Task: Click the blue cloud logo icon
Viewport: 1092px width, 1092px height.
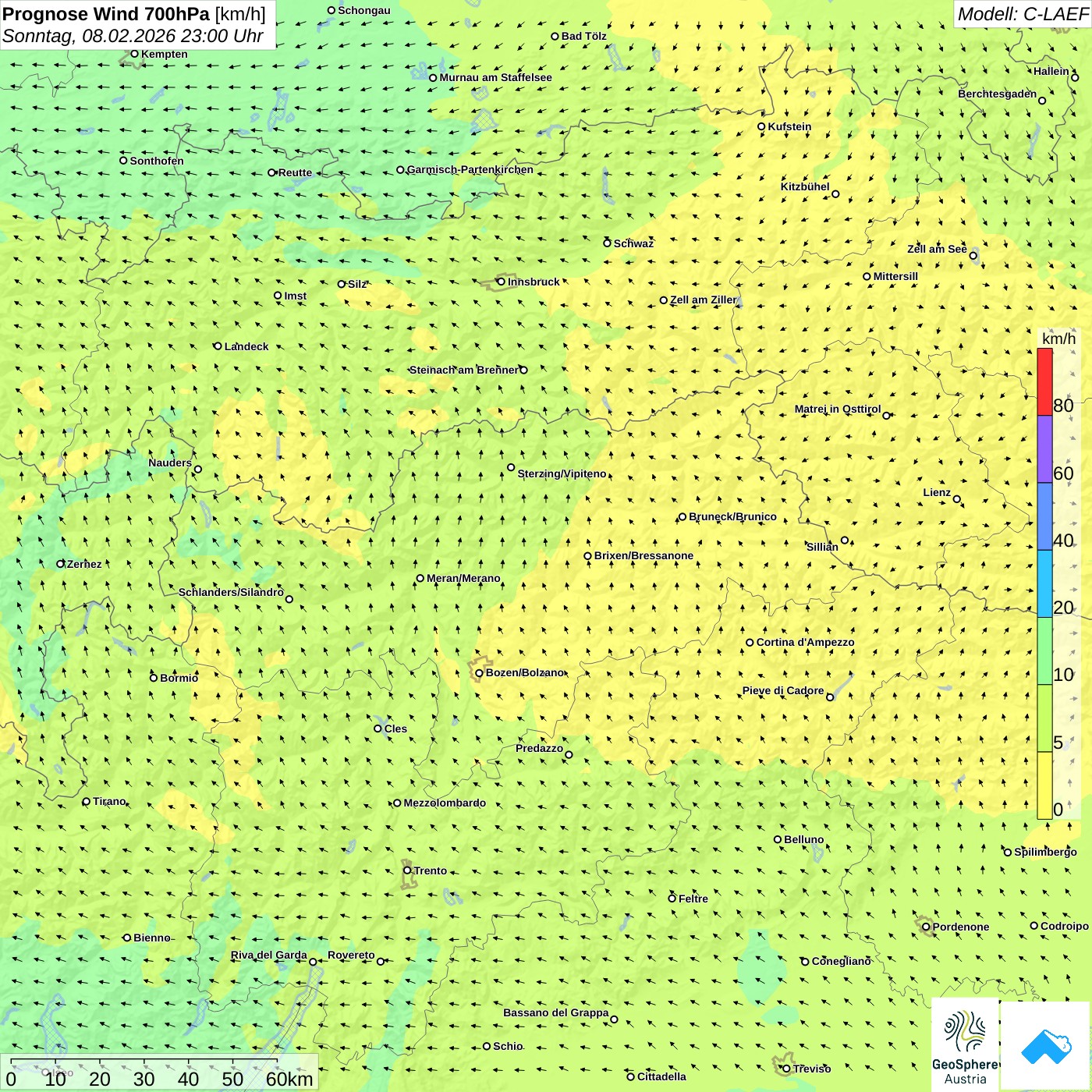Action: click(1046, 1046)
